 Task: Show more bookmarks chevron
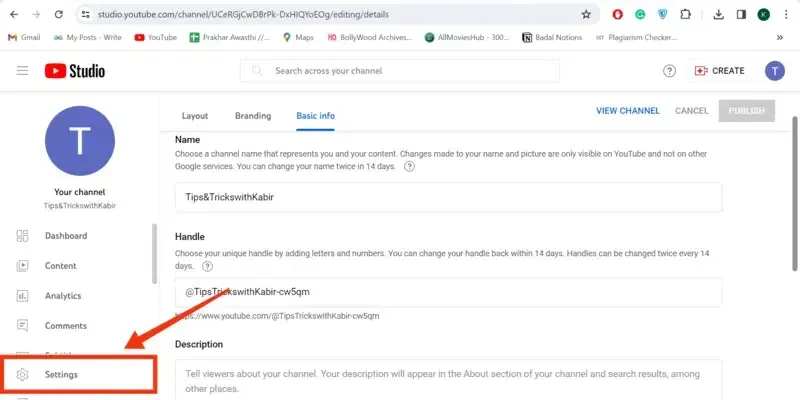(x=780, y=37)
